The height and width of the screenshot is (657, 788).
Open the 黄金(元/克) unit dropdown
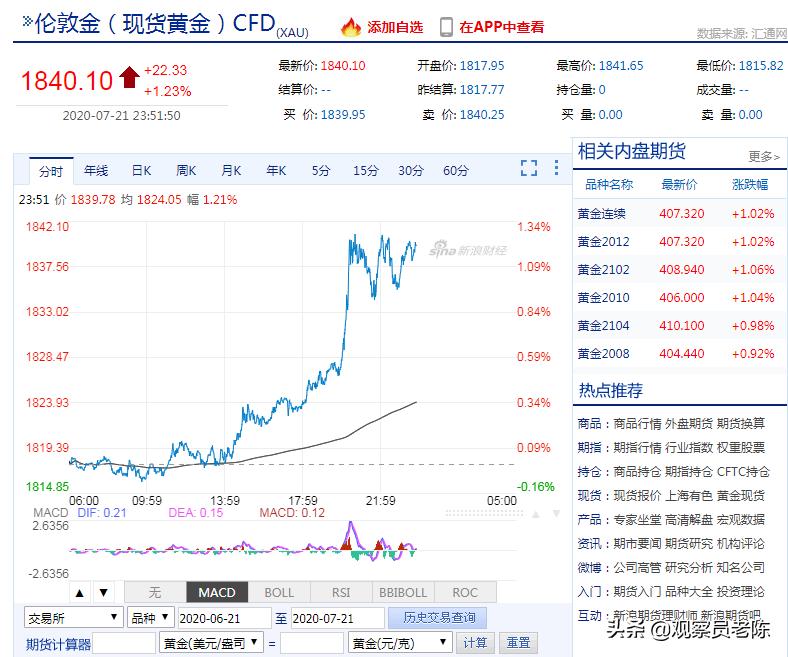point(400,643)
